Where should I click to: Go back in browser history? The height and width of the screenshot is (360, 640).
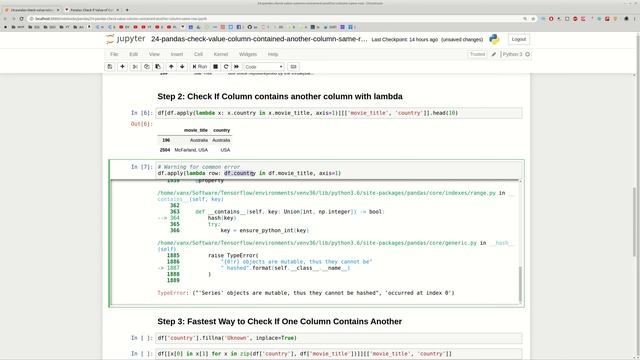point(5,19)
